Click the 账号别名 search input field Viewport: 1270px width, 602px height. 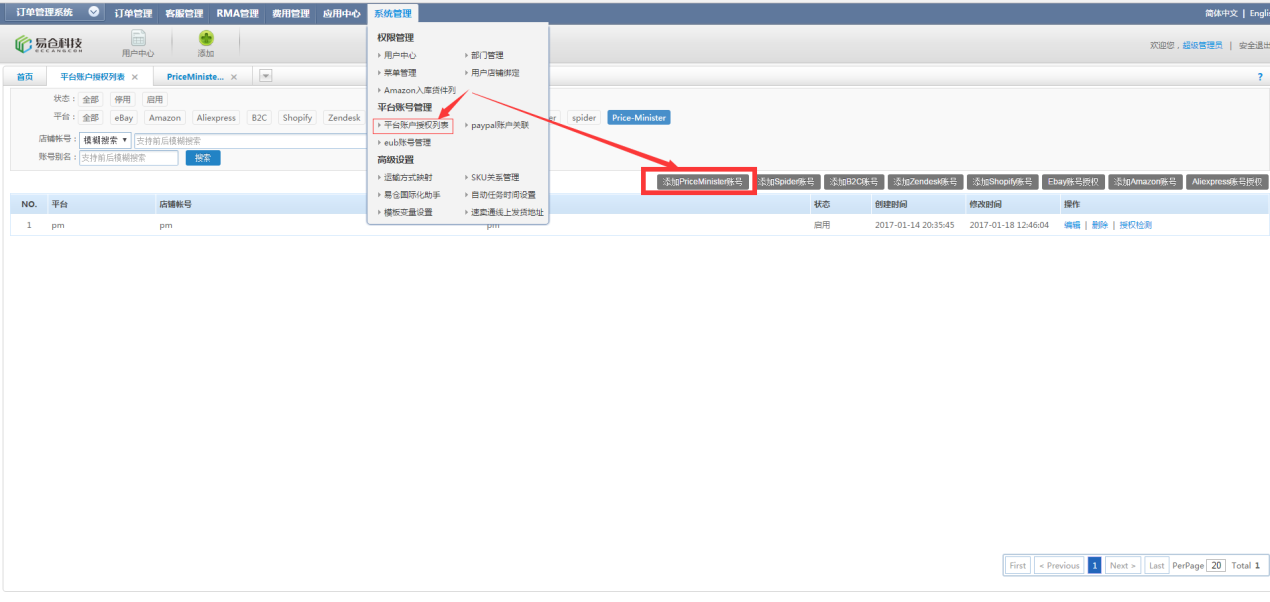[128, 158]
